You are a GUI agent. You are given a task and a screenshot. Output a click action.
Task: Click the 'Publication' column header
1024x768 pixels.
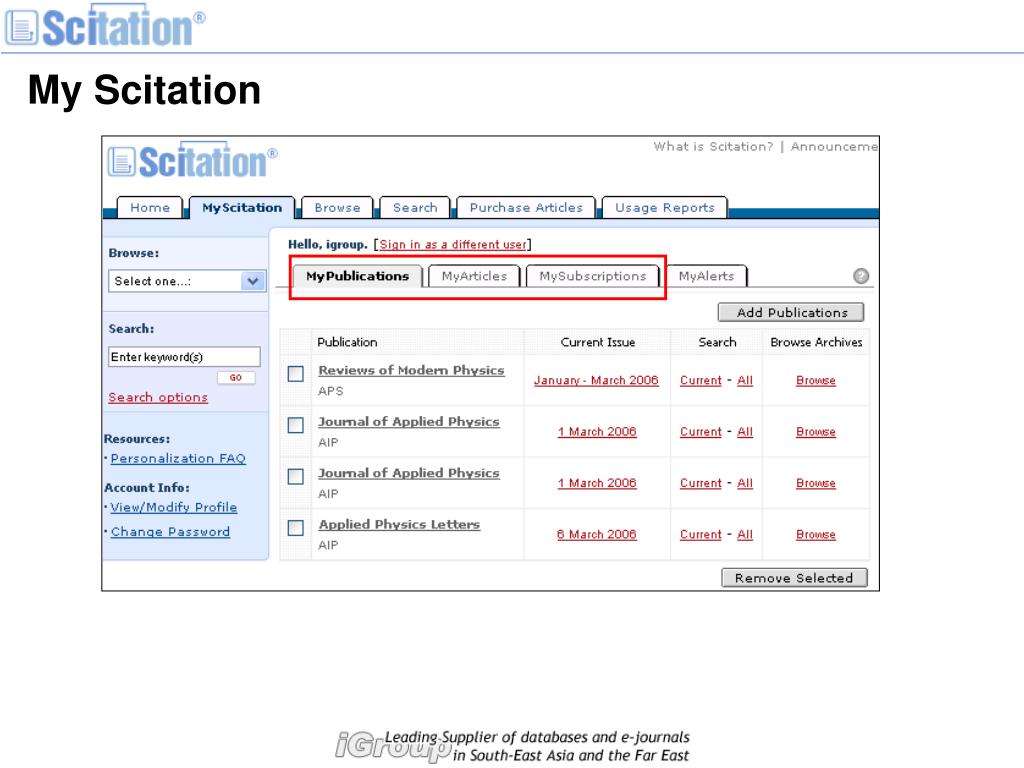tap(347, 342)
